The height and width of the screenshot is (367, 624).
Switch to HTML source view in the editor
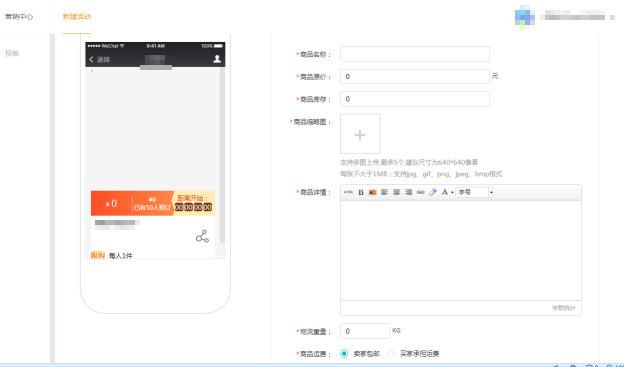coord(348,192)
